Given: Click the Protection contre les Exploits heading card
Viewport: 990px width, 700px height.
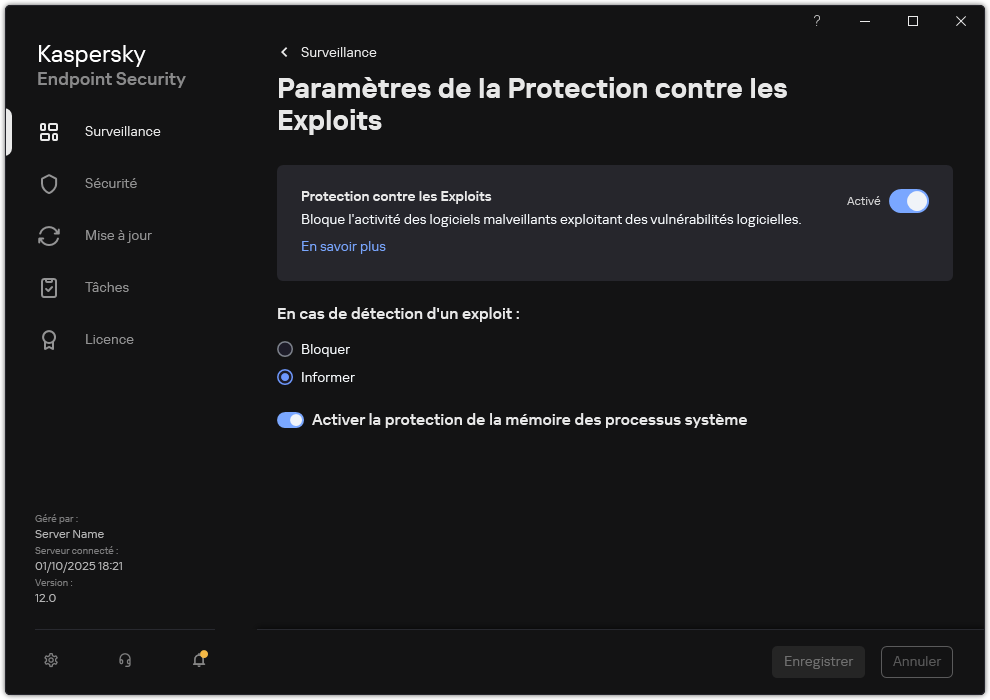Looking at the screenshot, I should 397,196.
